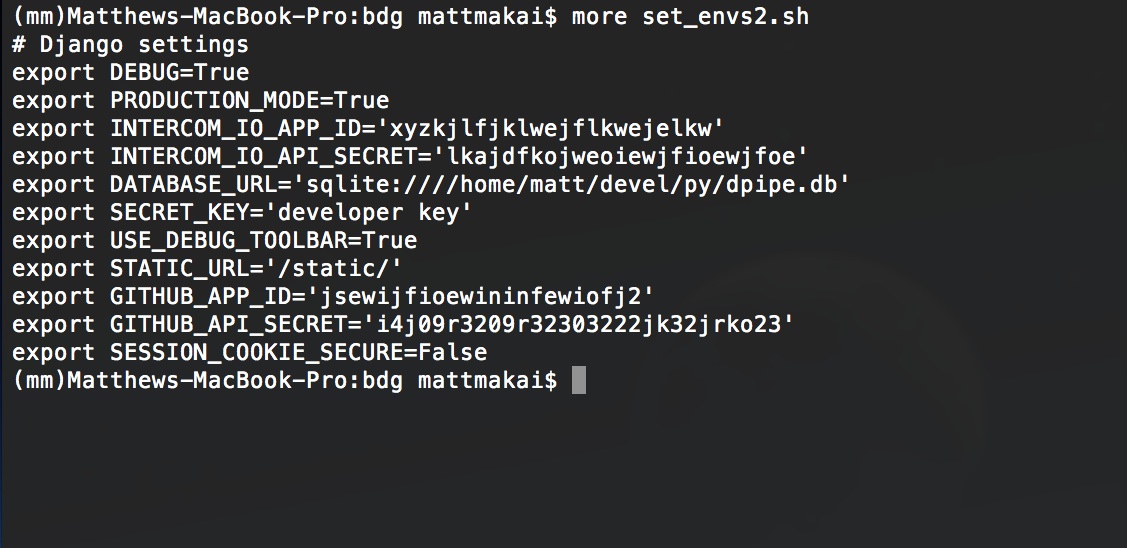Click the 'more set_envs2.sh' command text
This screenshot has height=548, width=1127.
pyautogui.click(x=690, y=16)
